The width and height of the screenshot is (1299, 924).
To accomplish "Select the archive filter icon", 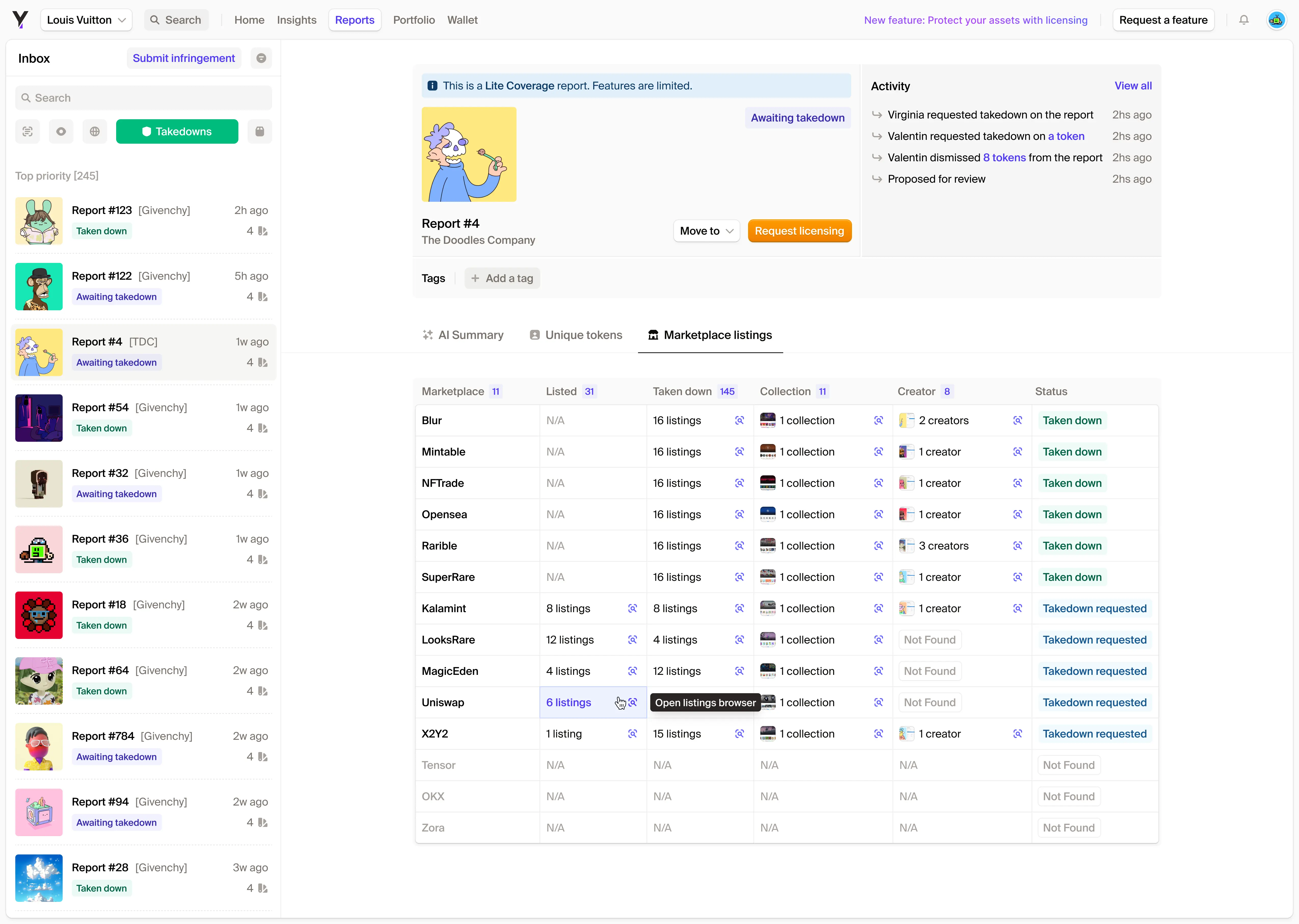I will (260, 131).
